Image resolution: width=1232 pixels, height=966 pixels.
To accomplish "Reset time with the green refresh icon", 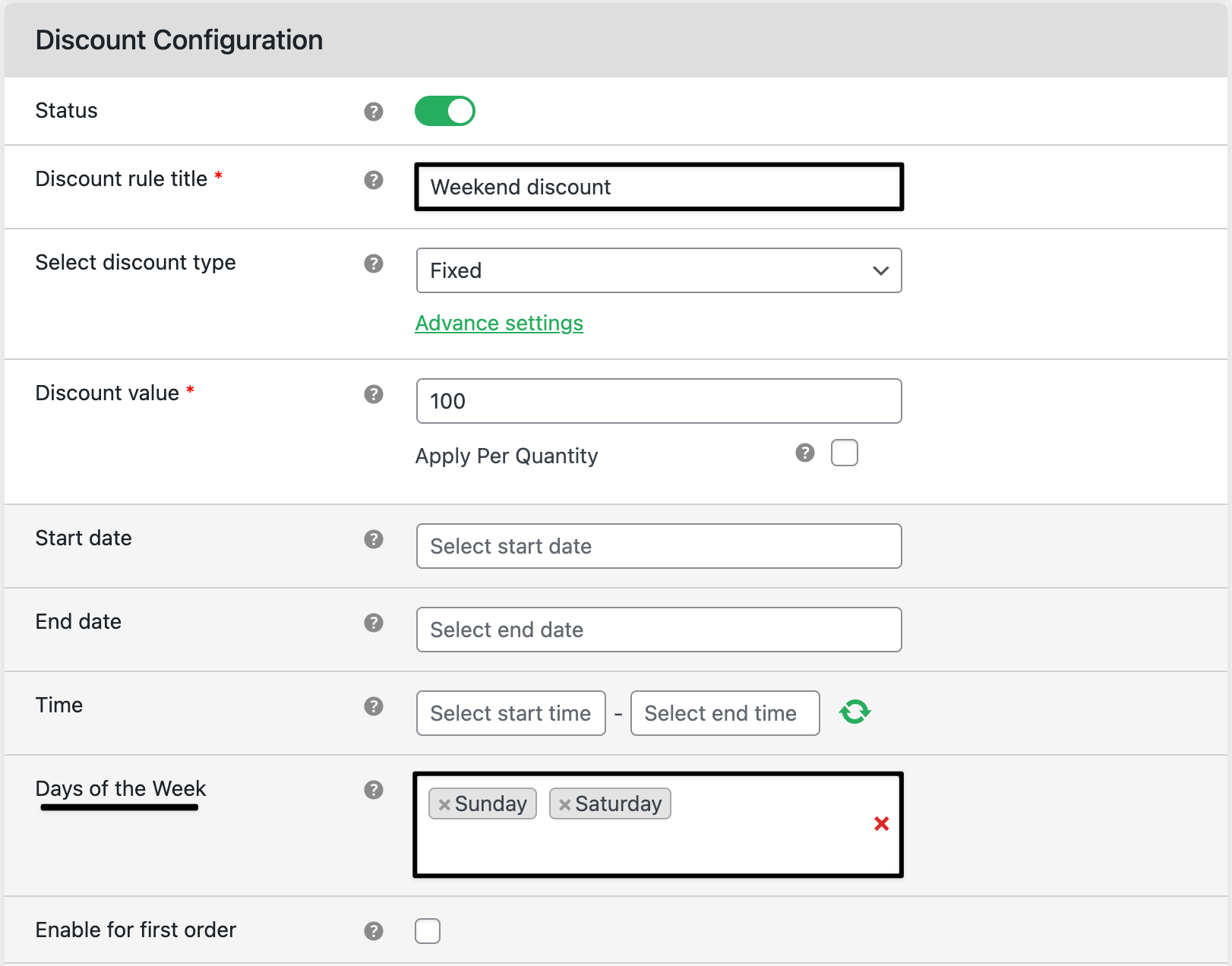I will [855, 712].
